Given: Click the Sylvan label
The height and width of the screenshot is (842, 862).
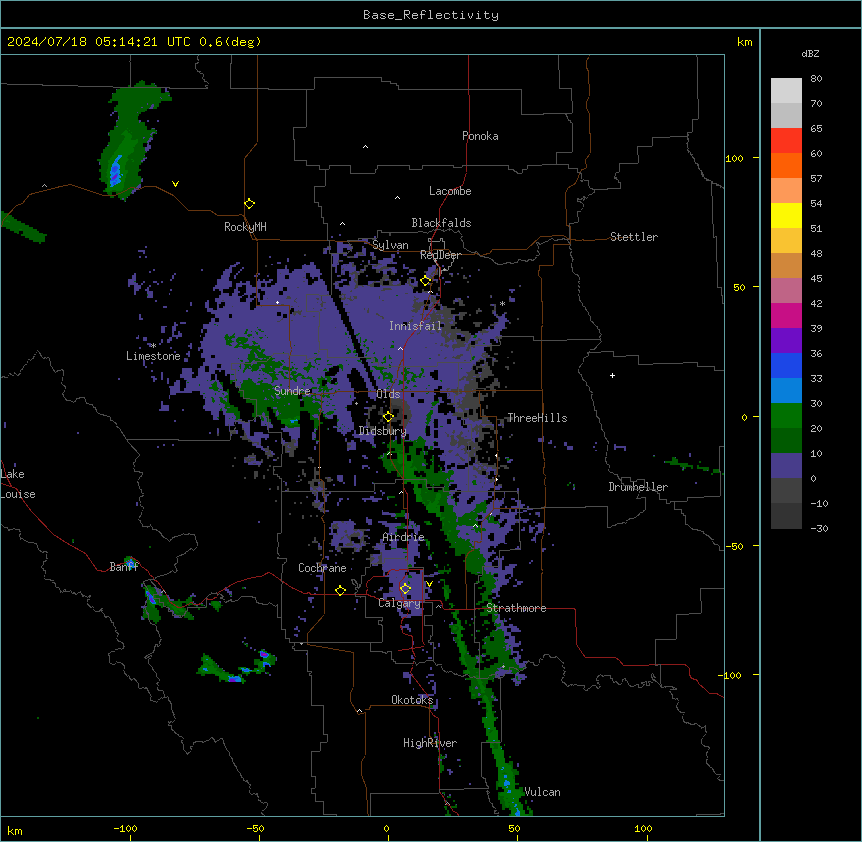Looking at the screenshot, I should pos(390,245).
